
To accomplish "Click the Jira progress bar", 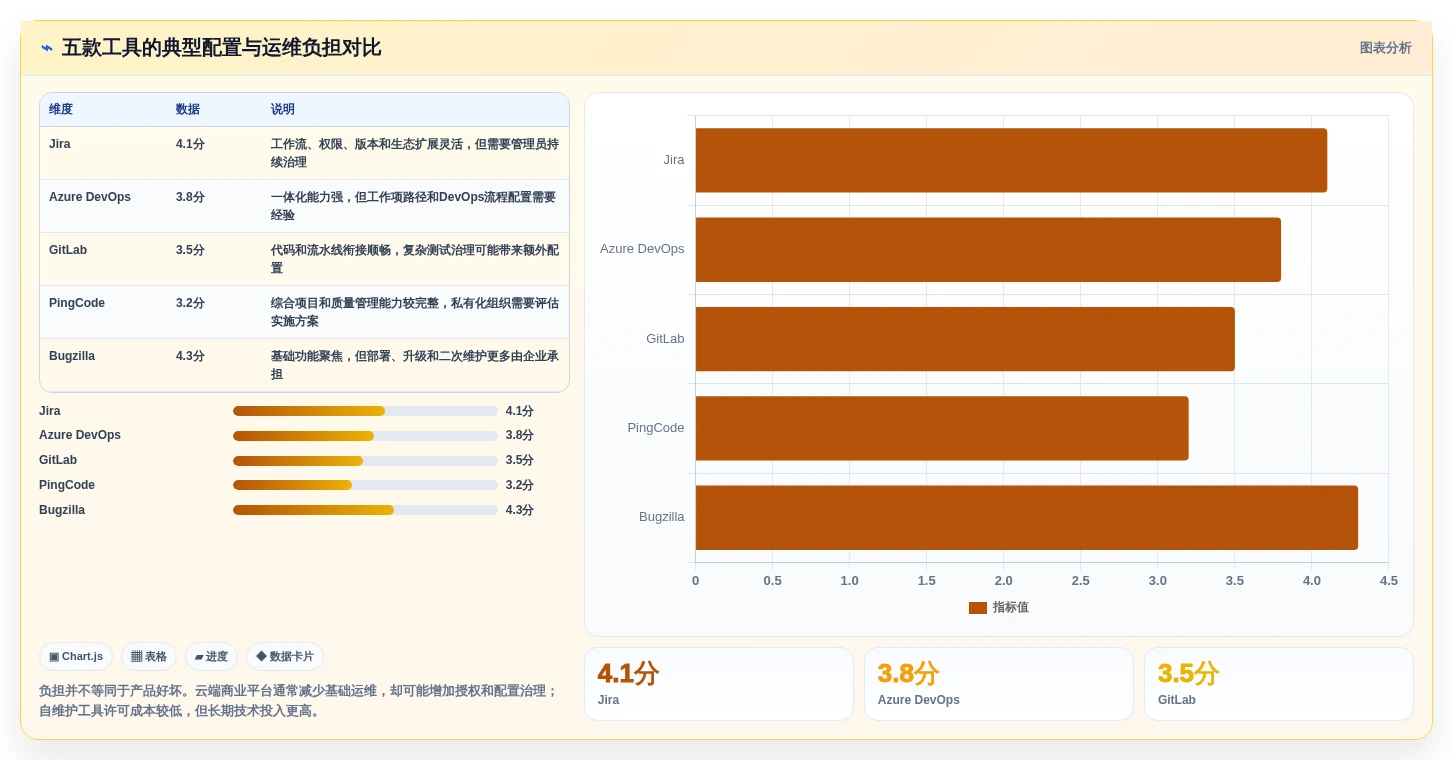I will coord(365,411).
